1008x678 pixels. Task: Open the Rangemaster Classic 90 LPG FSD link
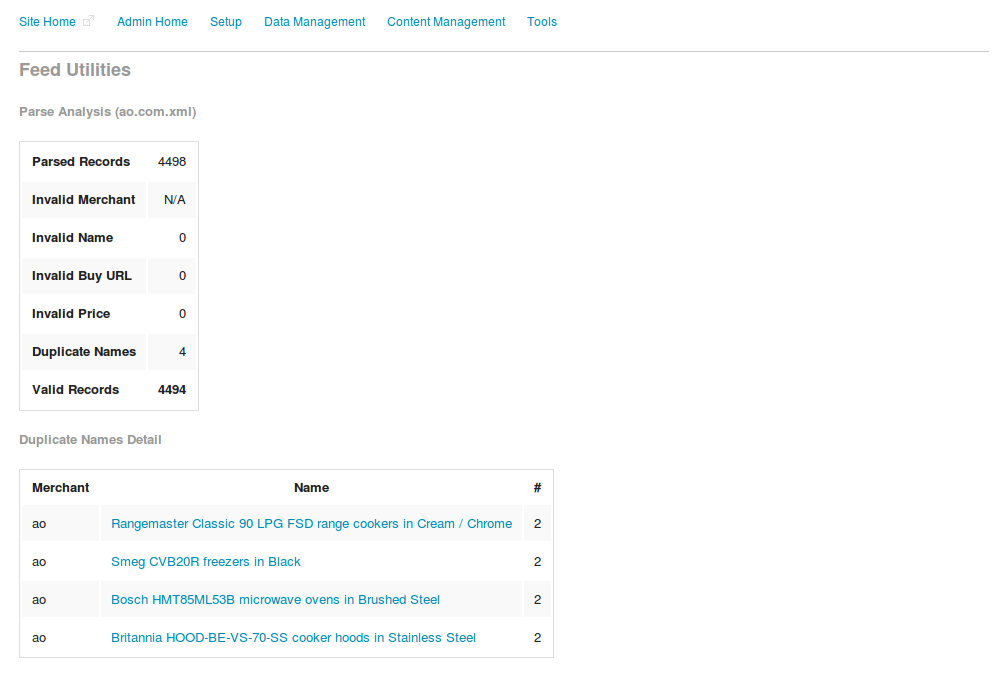311,524
